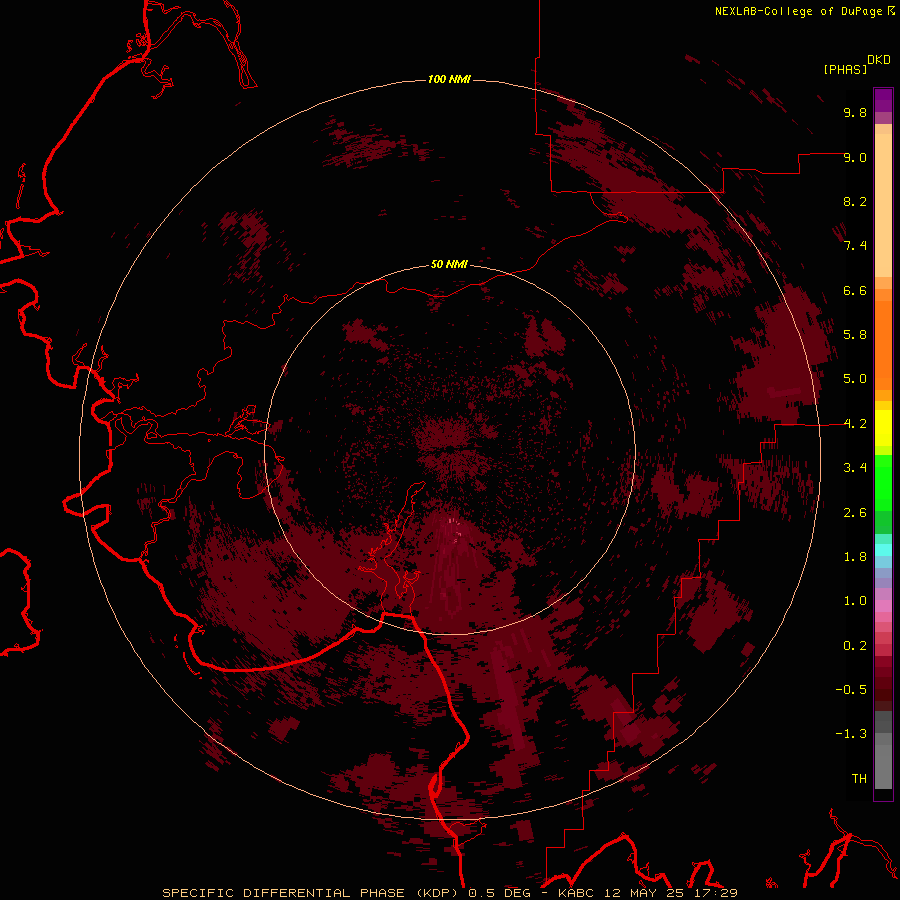Click the DKD label above the color scale
The width and height of the screenshot is (900, 900).
point(878,60)
